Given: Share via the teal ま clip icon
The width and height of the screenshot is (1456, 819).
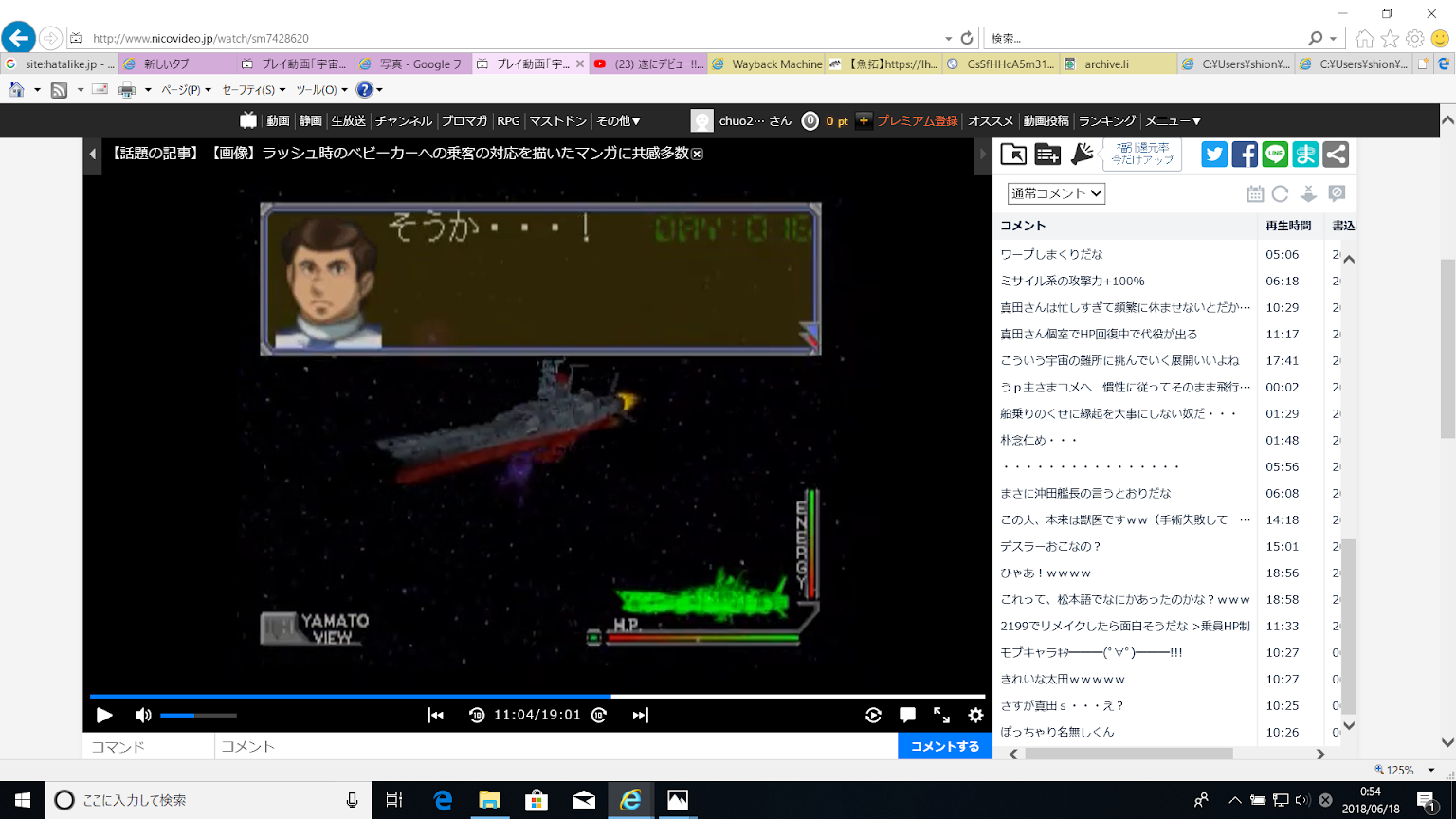Looking at the screenshot, I should click(x=1305, y=155).
